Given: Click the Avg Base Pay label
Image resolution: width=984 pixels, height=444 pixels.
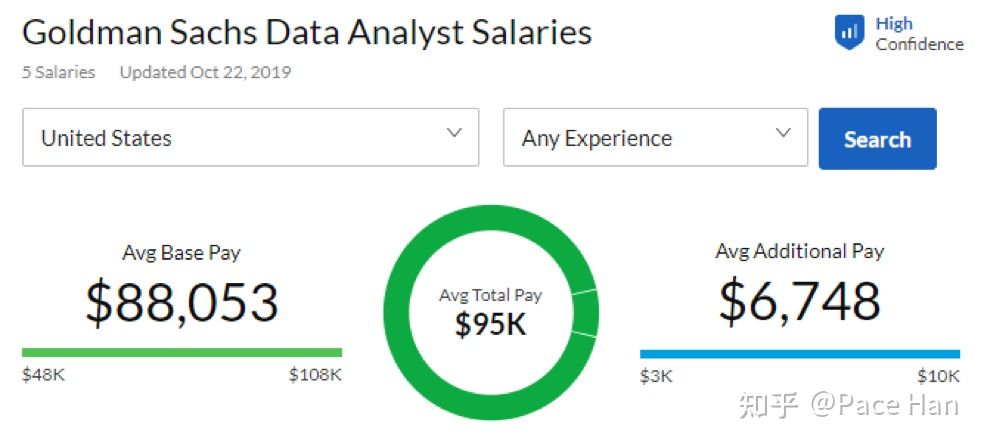Looking at the screenshot, I should tap(181, 252).
